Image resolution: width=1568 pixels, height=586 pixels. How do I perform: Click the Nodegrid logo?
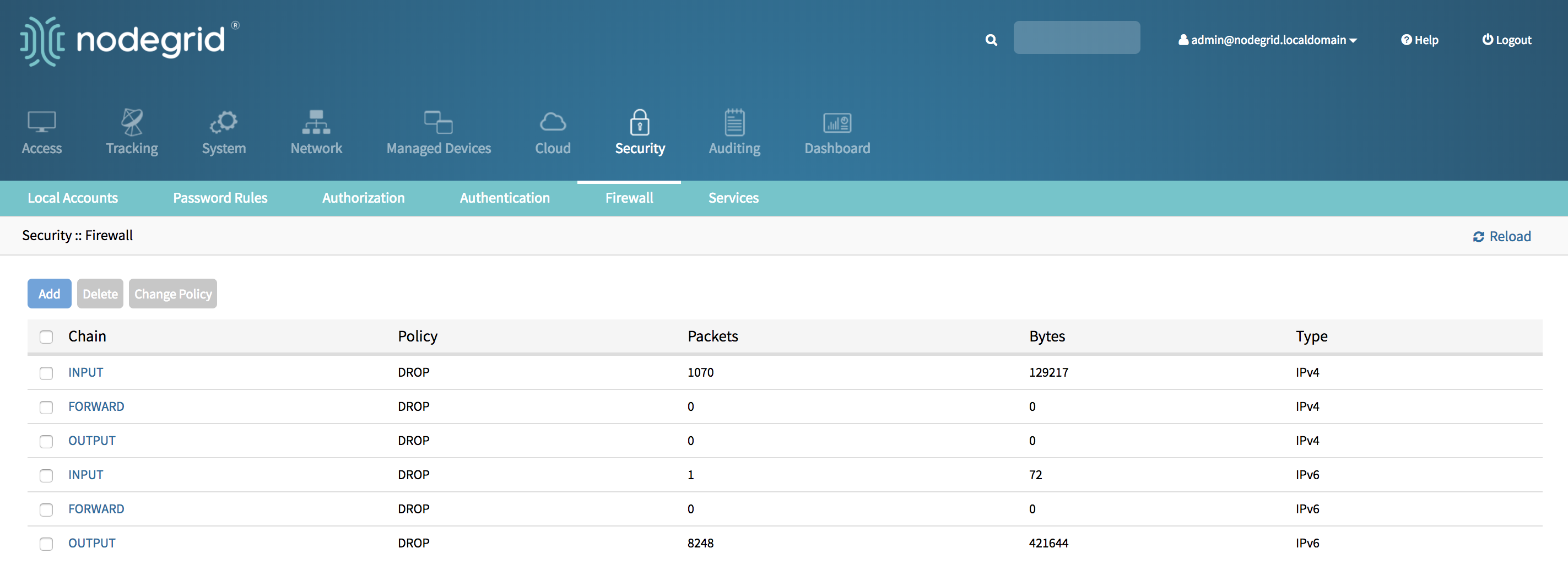129,41
